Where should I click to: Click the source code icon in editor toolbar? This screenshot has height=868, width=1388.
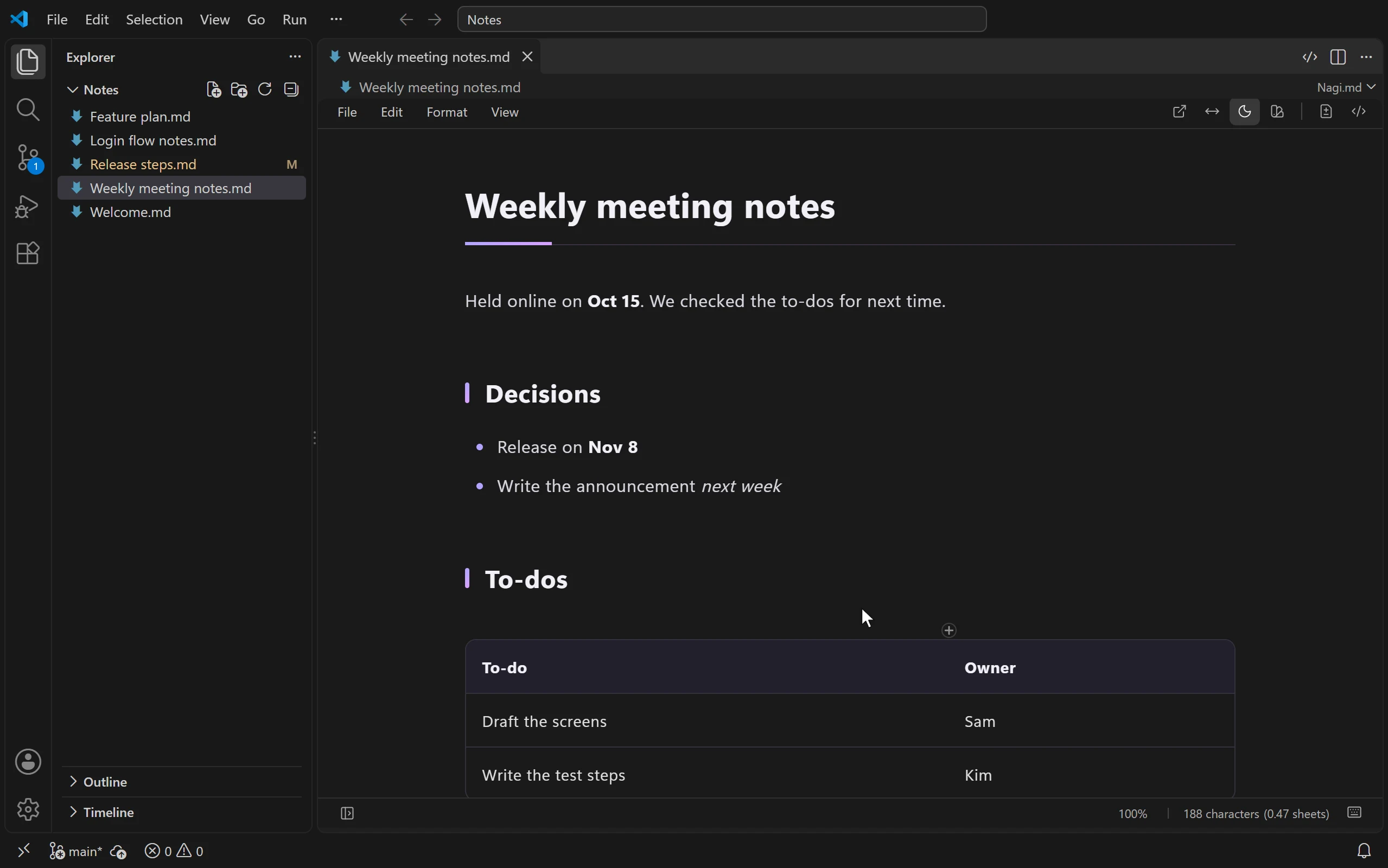pyautogui.click(x=1359, y=111)
